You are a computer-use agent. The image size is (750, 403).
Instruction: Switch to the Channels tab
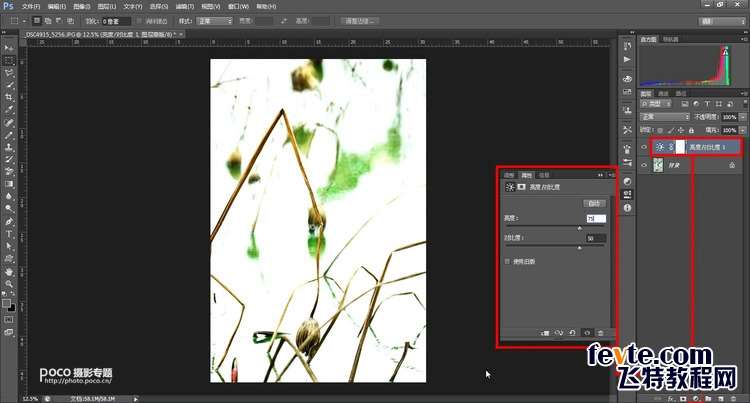(x=663, y=94)
